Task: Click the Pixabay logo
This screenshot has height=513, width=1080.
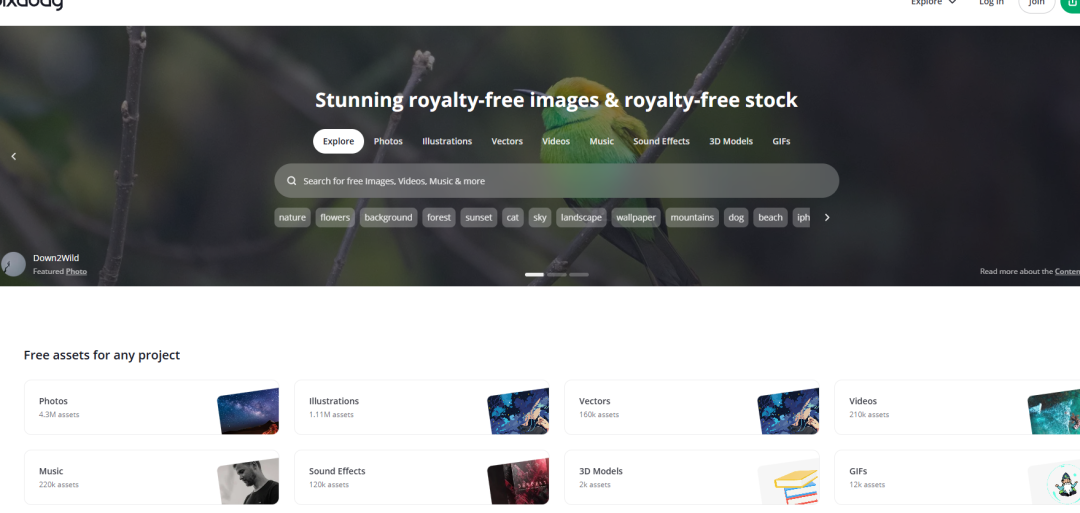Action: pyautogui.click(x=30, y=3)
